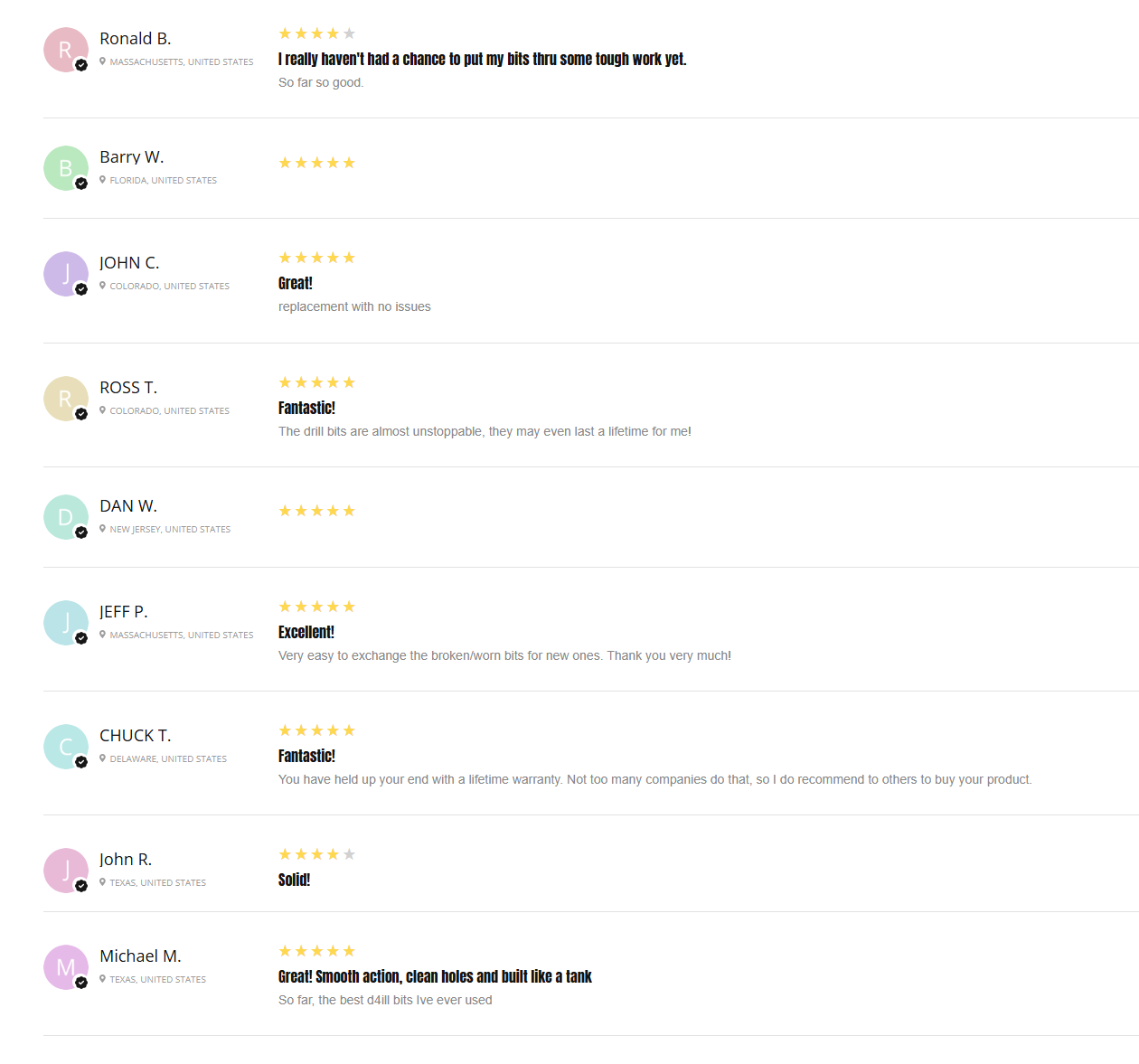Click ROSS T.'s tan avatar icon
The width and height of the screenshot is (1139, 1064).
pyautogui.click(x=66, y=399)
